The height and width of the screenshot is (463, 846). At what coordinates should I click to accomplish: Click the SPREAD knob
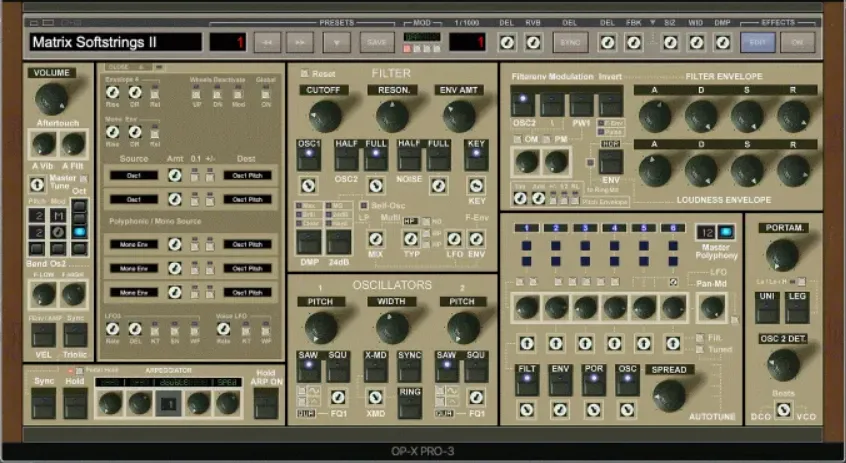pyautogui.click(x=670, y=396)
